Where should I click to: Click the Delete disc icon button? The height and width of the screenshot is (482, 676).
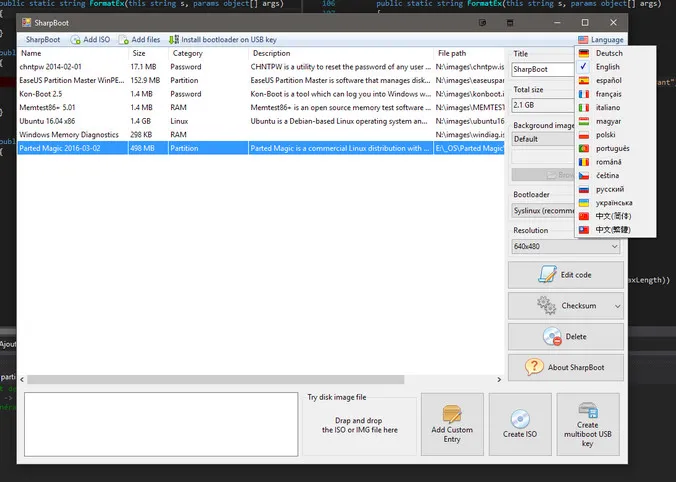pyautogui.click(x=552, y=337)
